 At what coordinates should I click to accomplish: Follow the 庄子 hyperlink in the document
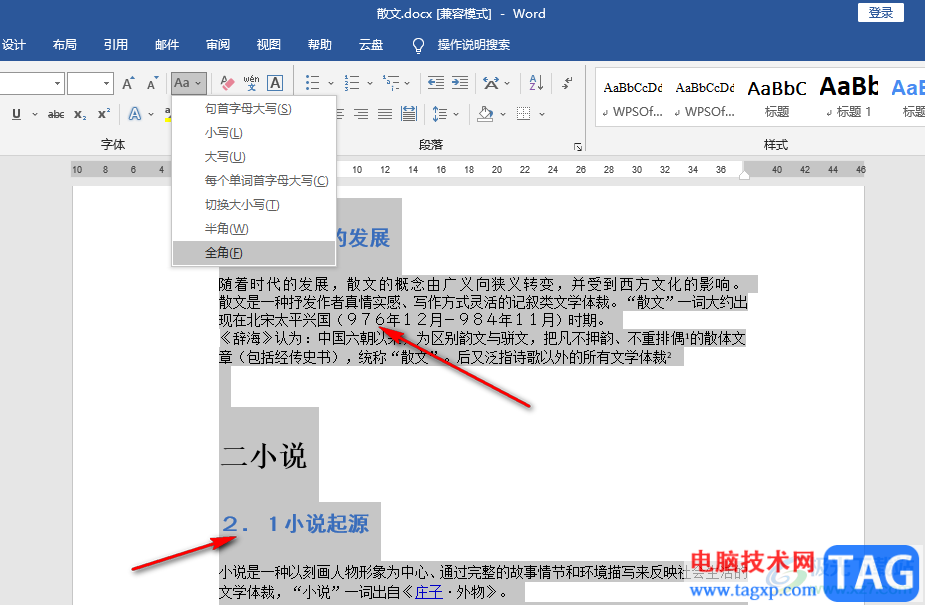tap(429, 591)
